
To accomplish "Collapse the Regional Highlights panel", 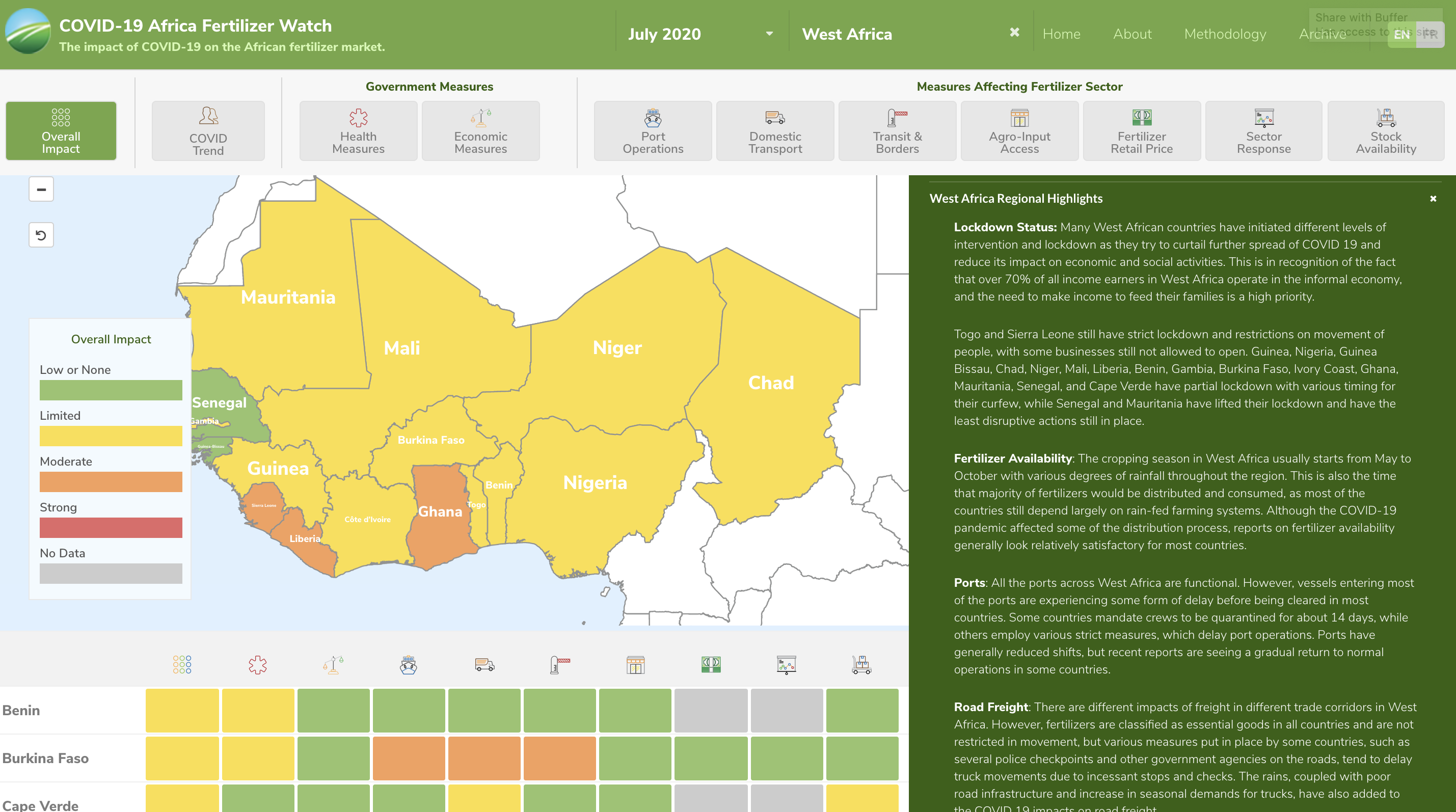I will (1433, 198).
